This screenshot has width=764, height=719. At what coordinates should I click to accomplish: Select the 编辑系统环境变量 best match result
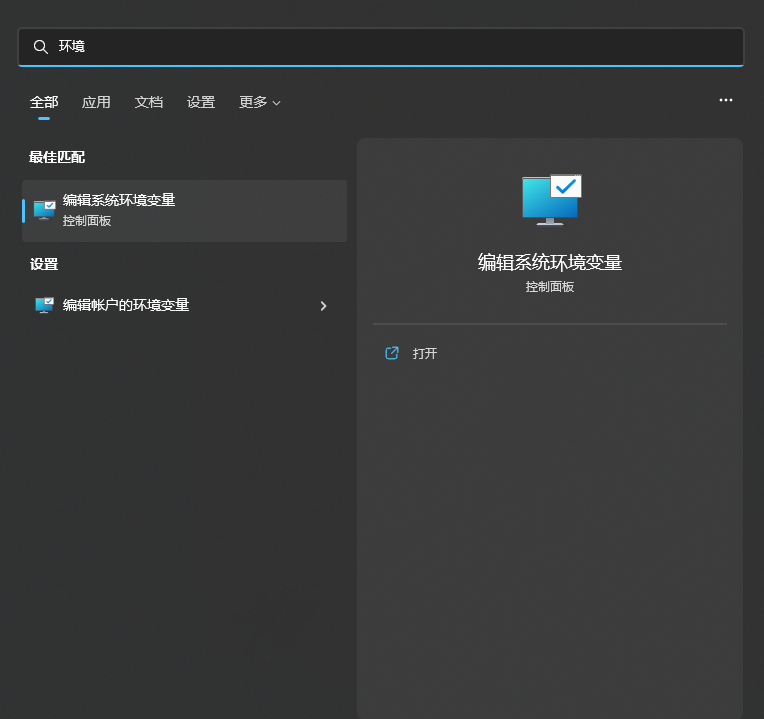tap(184, 210)
